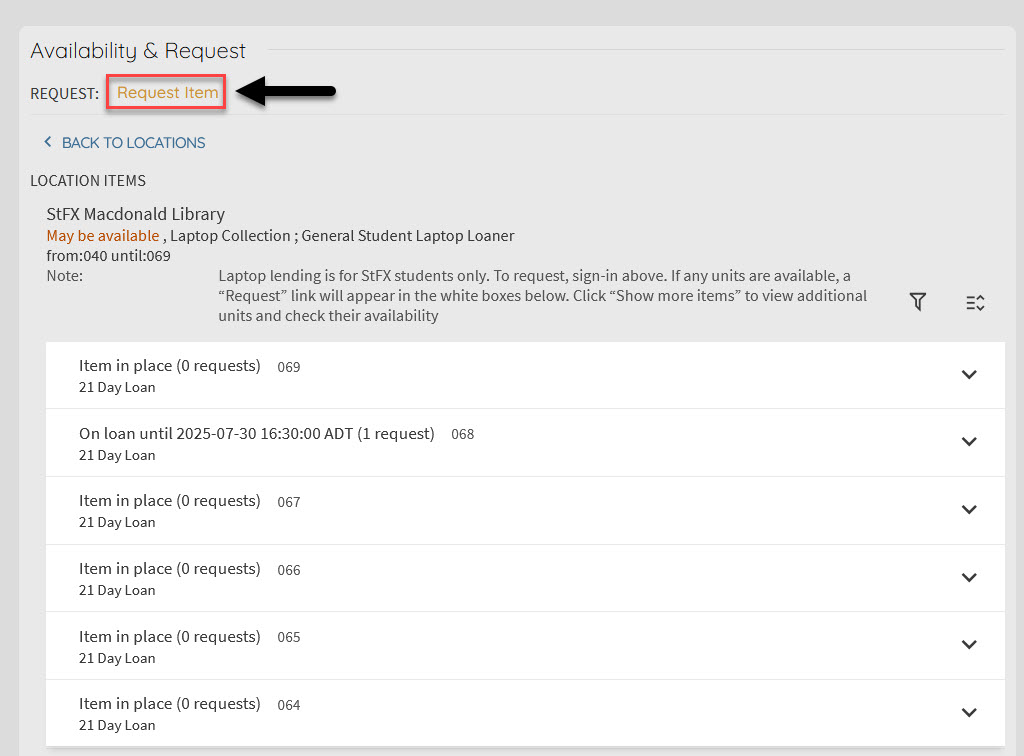Click '21 Day Loan' under item 064
Image resolution: width=1024 pixels, height=756 pixels.
coord(117,726)
